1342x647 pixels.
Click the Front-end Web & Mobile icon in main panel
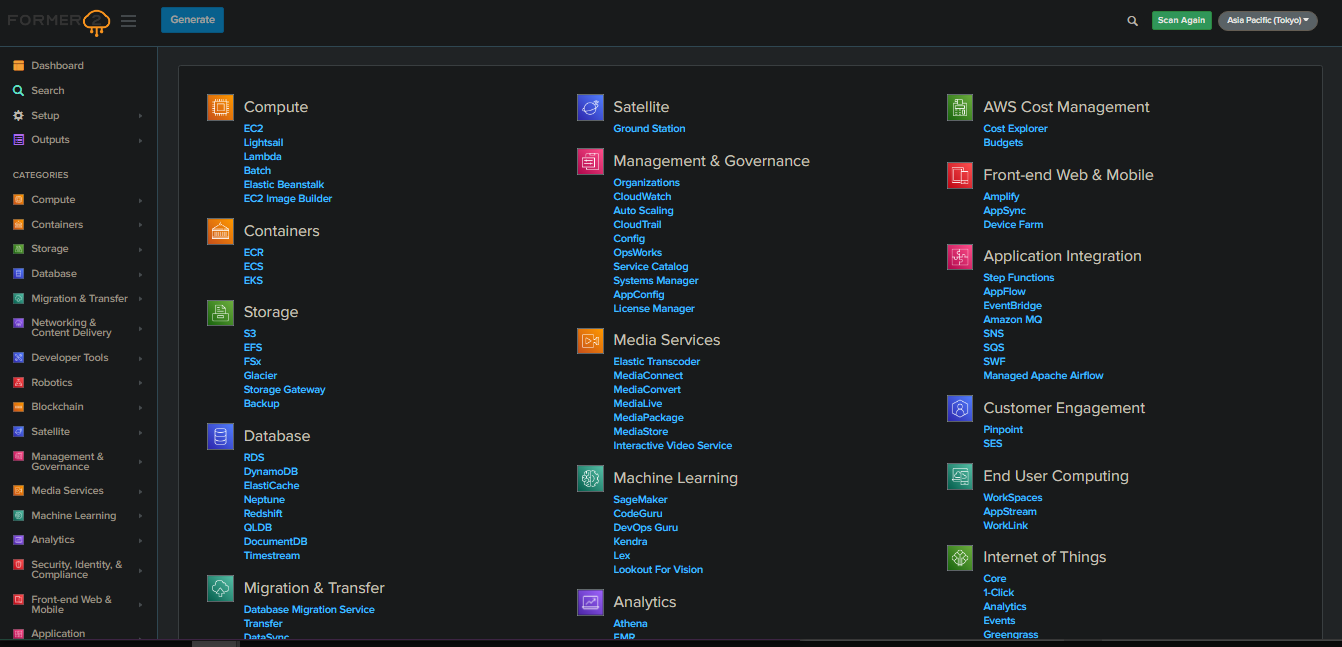pyautogui.click(x=960, y=175)
